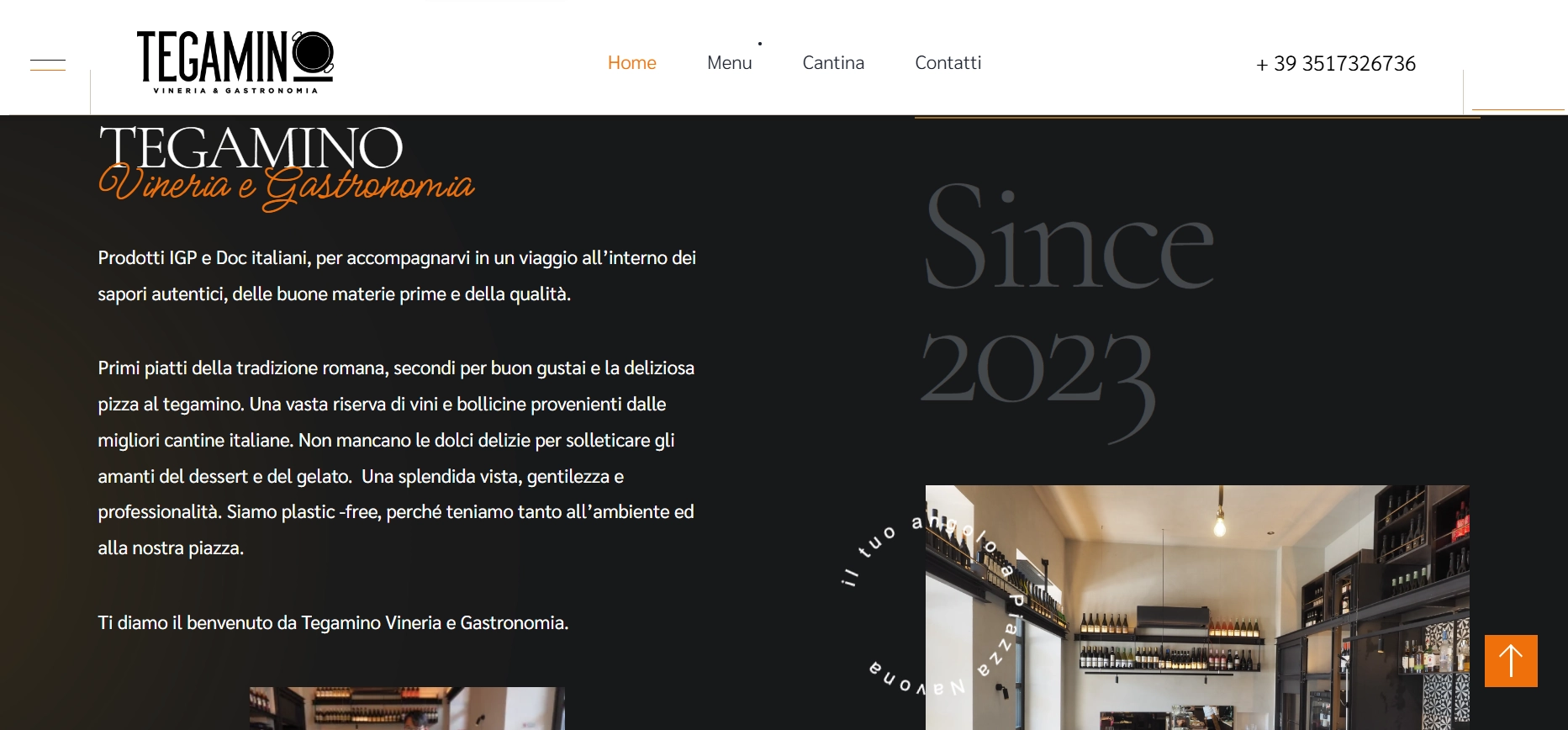
Task: Click the partial photo below welcome text
Action: [407, 708]
